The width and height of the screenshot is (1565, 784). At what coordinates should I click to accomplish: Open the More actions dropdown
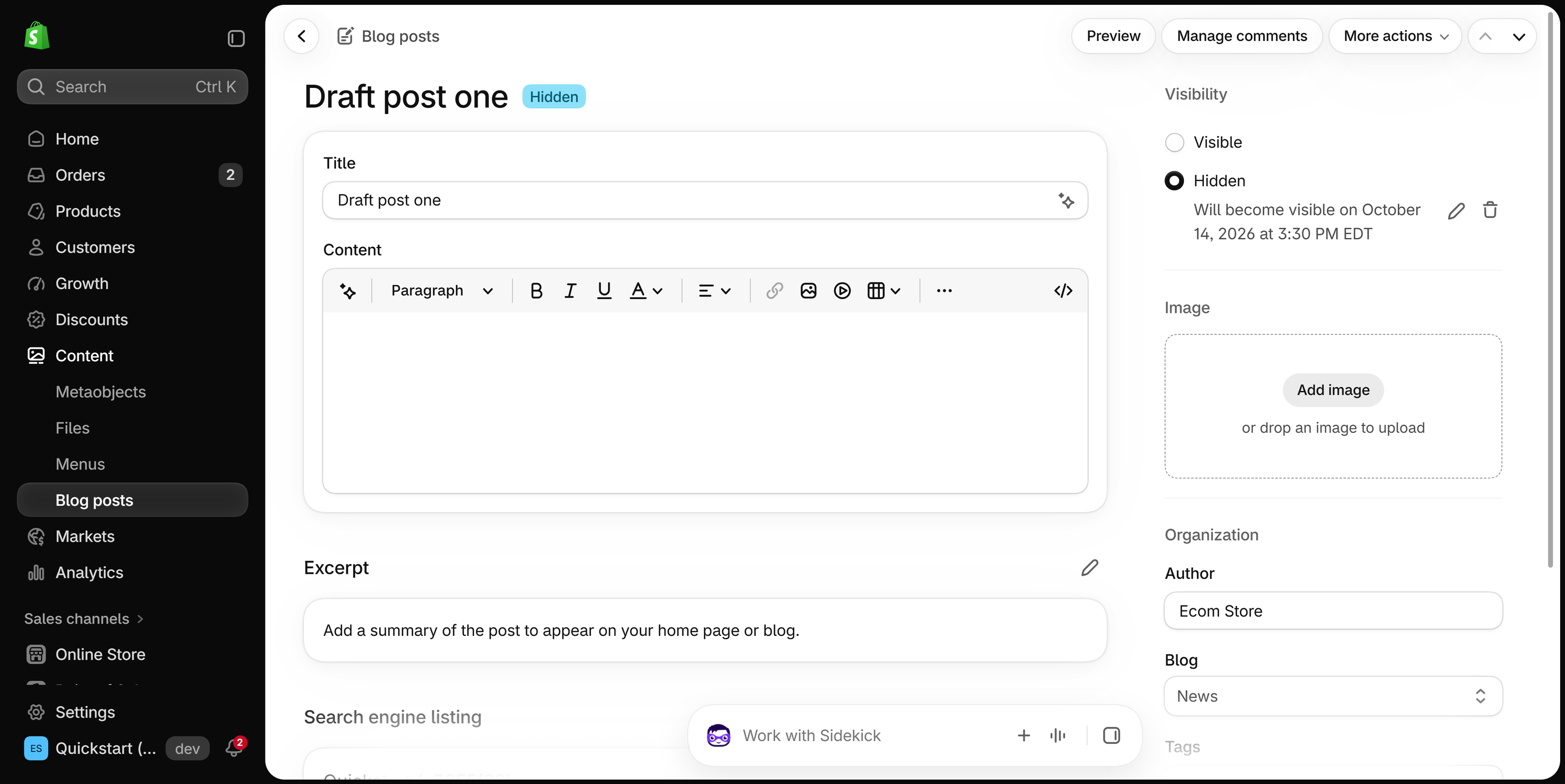click(x=1395, y=36)
